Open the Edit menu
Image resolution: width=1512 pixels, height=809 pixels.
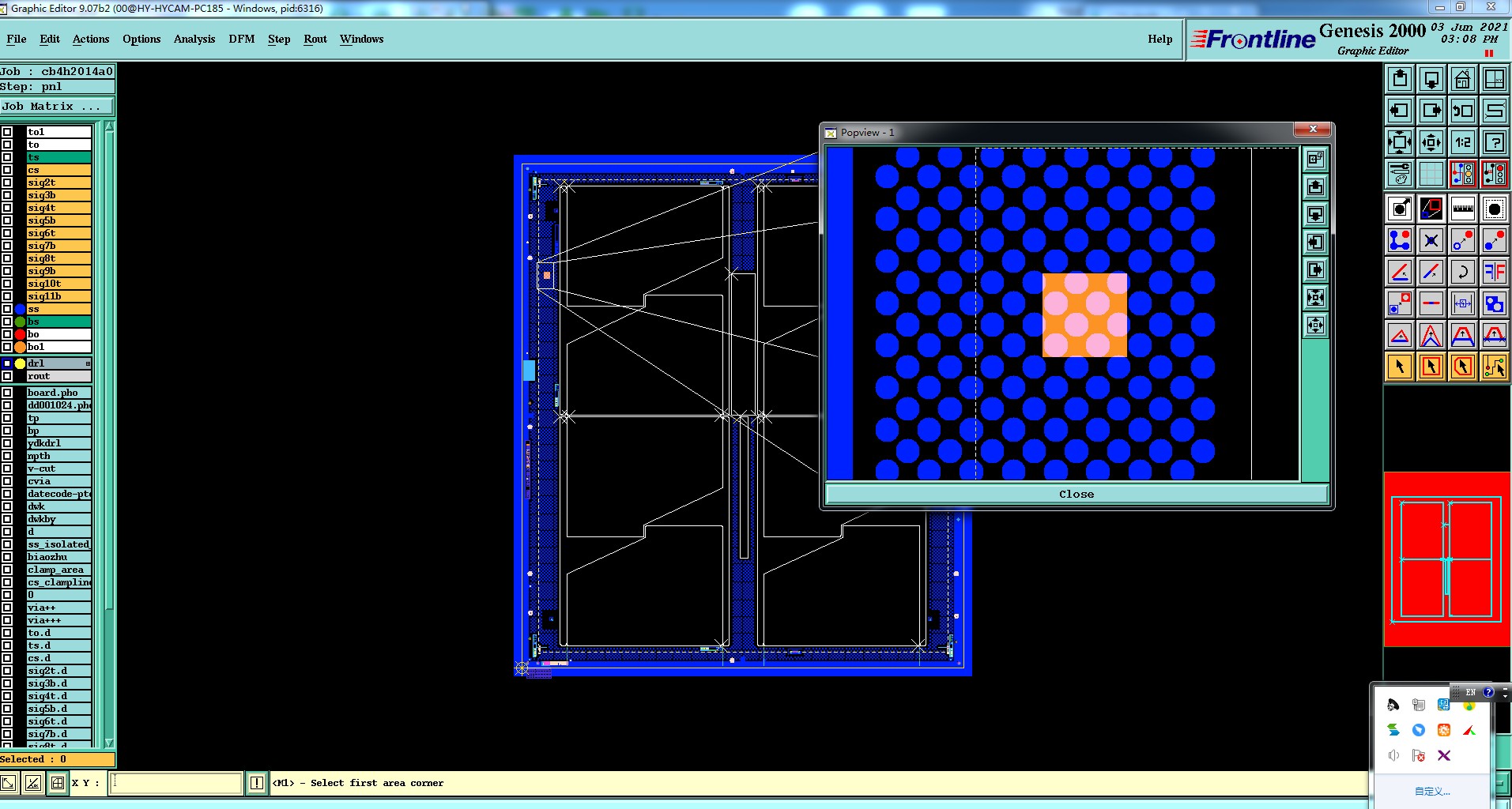[x=50, y=39]
